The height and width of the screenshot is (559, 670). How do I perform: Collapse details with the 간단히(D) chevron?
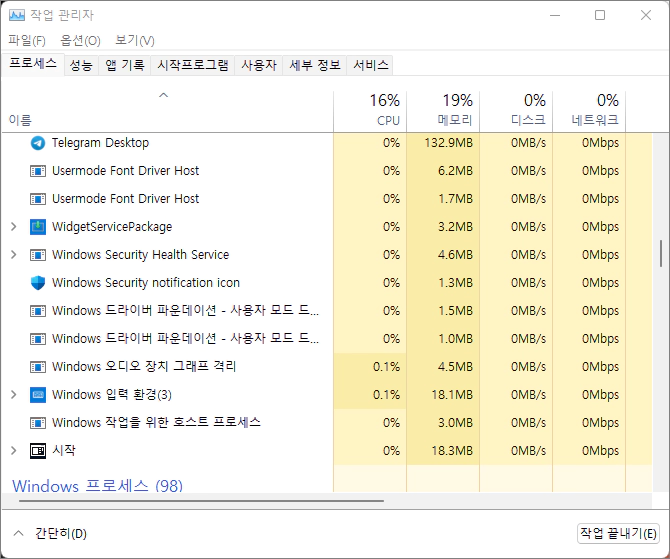tap(18, 533)
